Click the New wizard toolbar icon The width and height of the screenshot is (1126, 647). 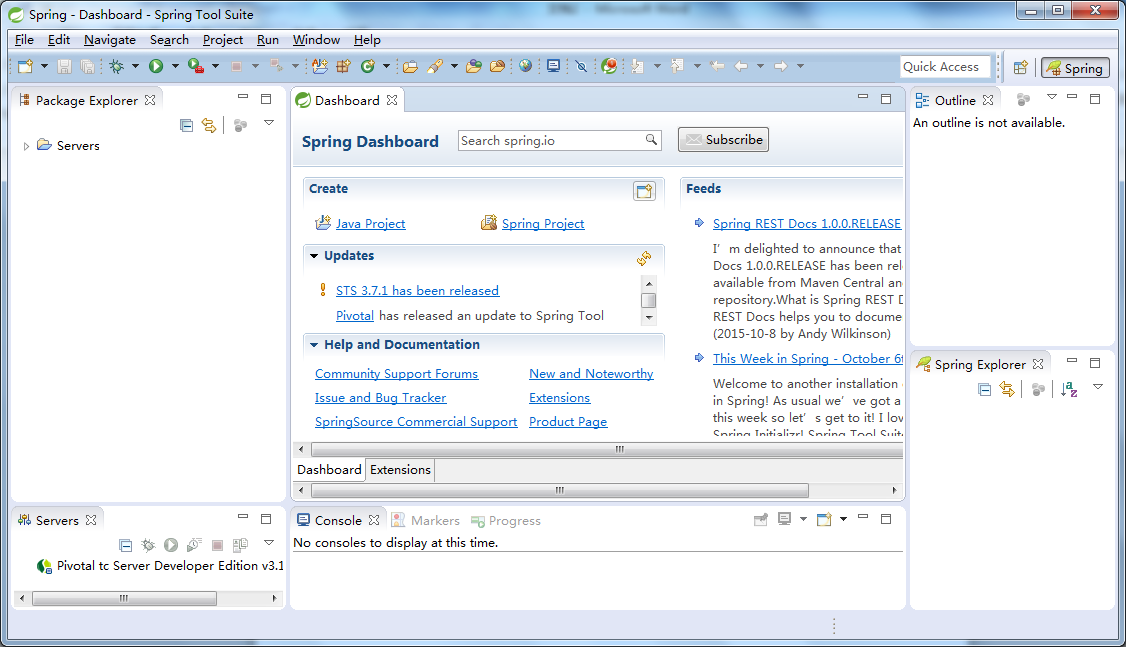click(x=26, y=66)
